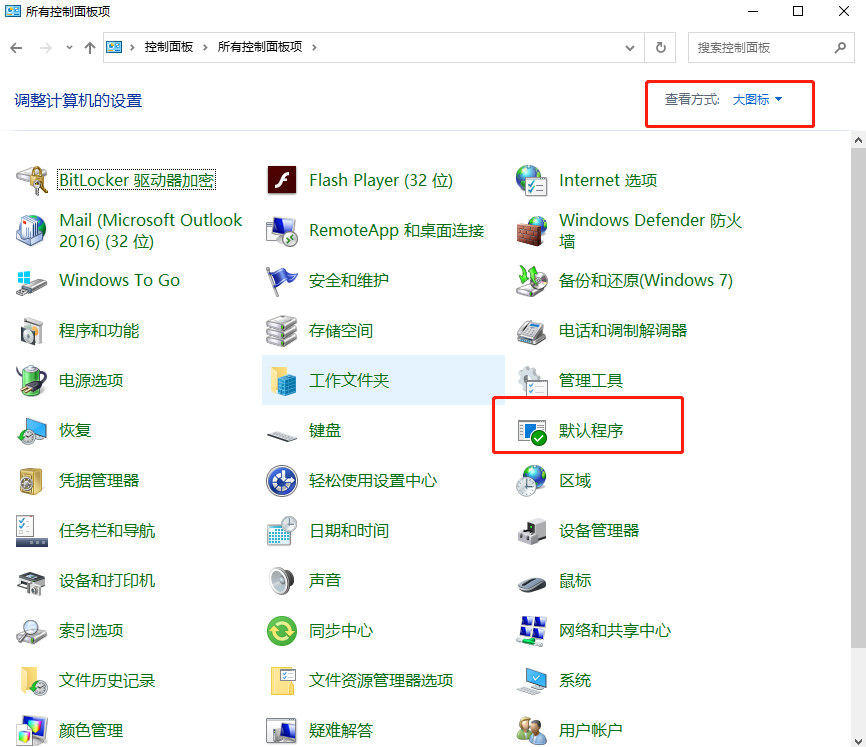Image resolution: width=866 pixels, height=747 pixels.
Task: Open the 用户帐户 people icon
Action: 531,730
